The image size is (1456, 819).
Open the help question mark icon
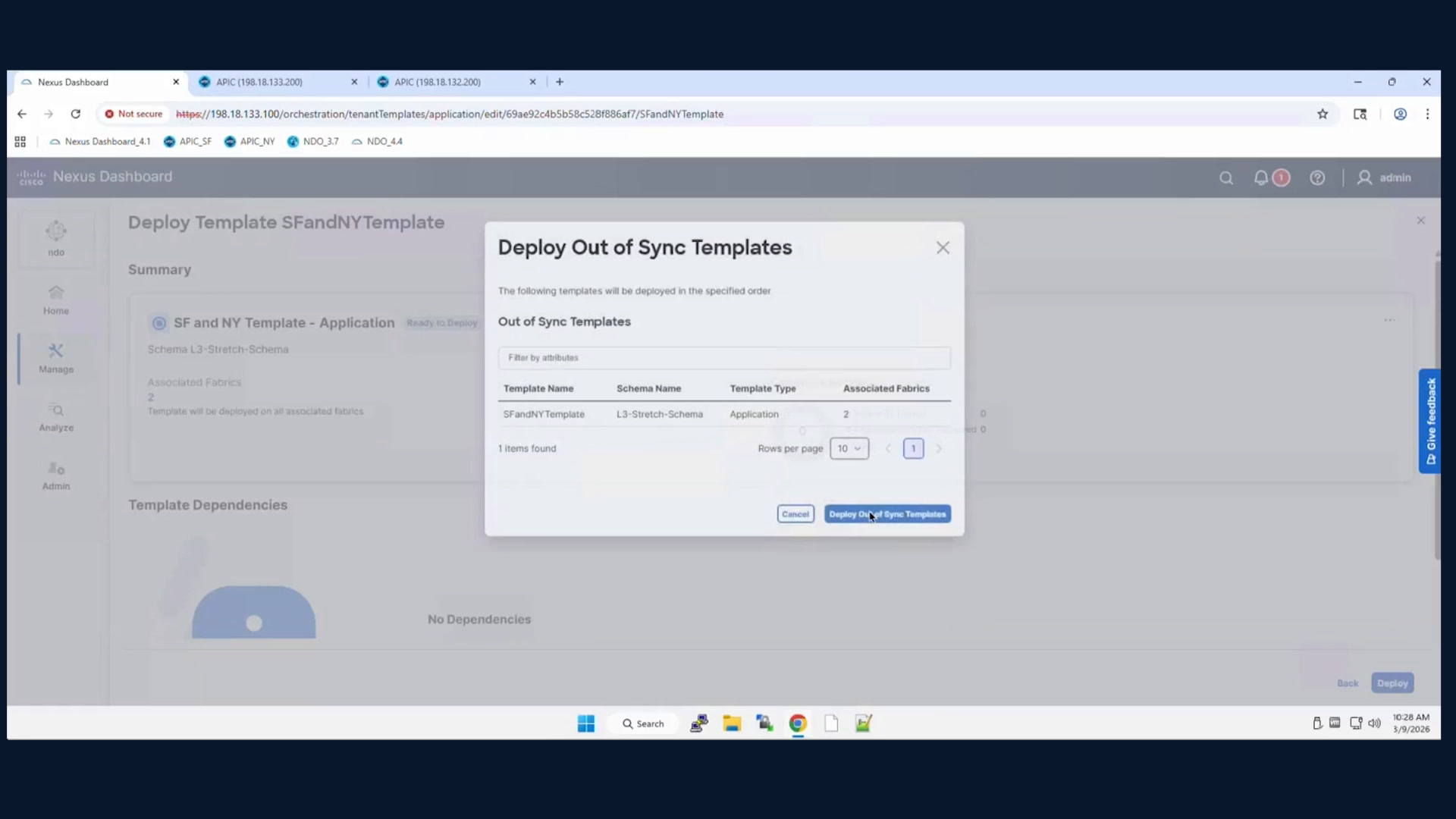tap(1317, 177)
